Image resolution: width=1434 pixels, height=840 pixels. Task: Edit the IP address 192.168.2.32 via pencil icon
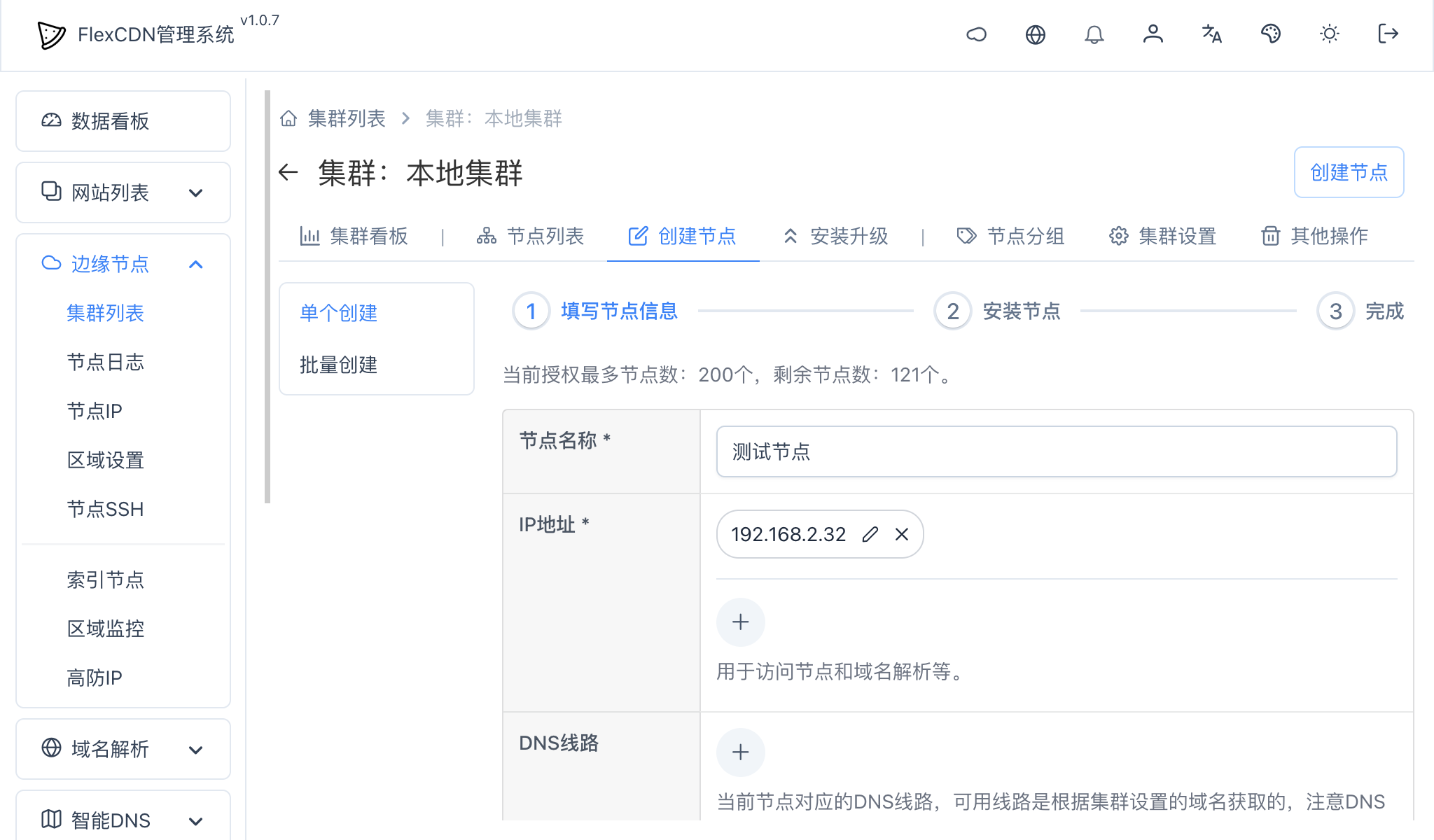click(x=870, y=534)
